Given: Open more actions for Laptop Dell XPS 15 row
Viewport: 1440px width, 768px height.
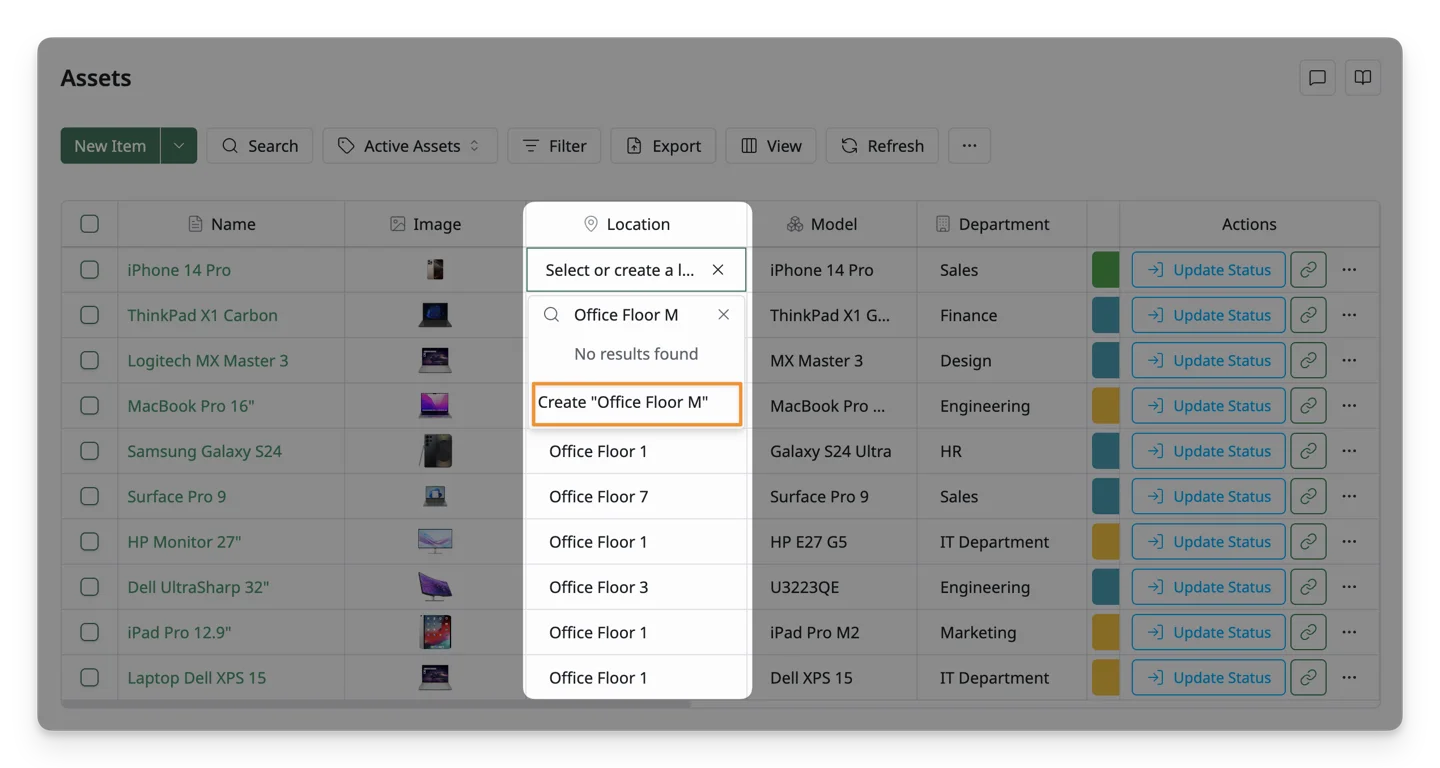Looking at the screenshot, I should (x=1349, y=678).
